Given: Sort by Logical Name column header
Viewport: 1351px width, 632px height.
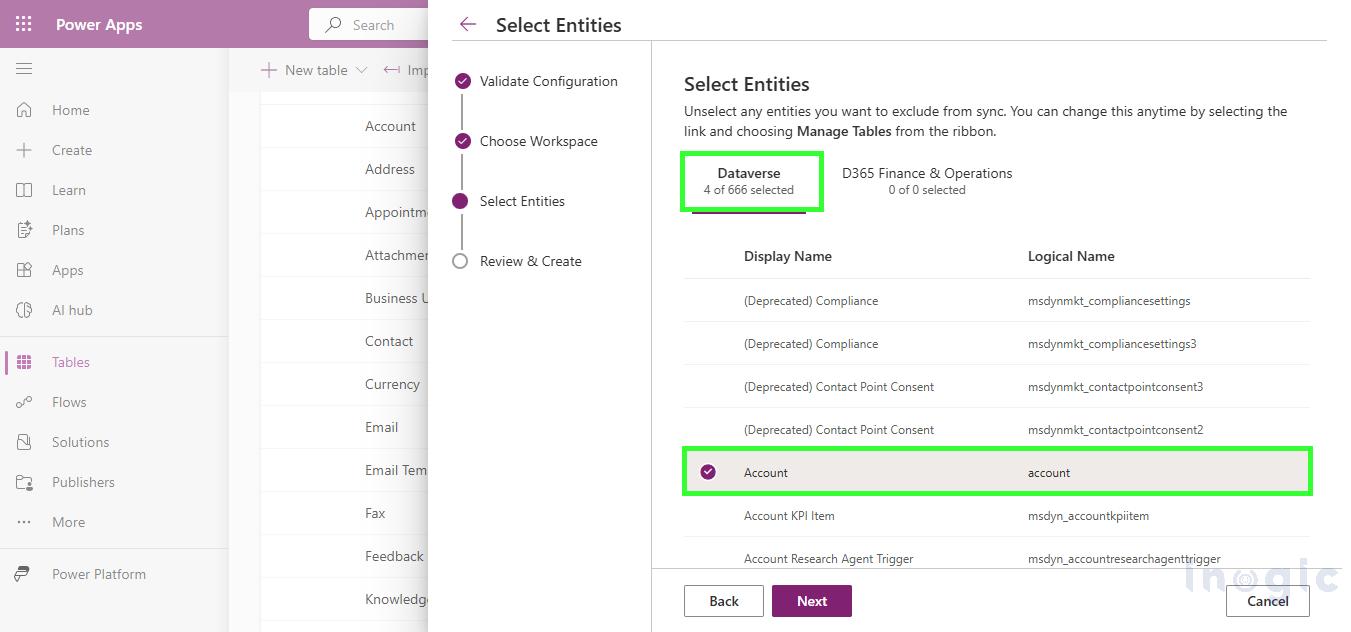Looking at the screenshot, I should tap(1071, 256).
